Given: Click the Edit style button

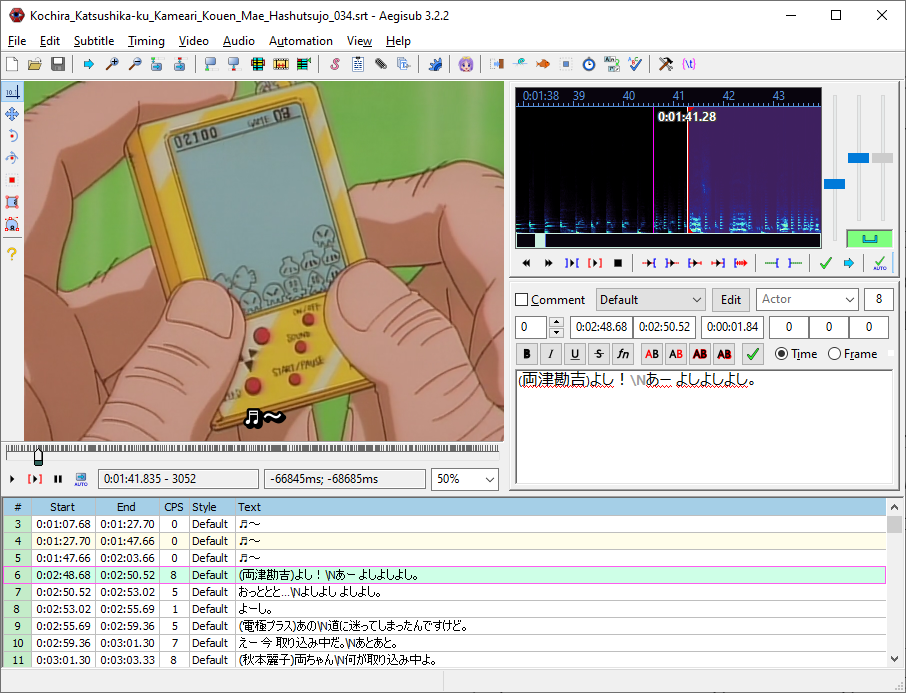Looking at the screenshot, I should point(730,299).
